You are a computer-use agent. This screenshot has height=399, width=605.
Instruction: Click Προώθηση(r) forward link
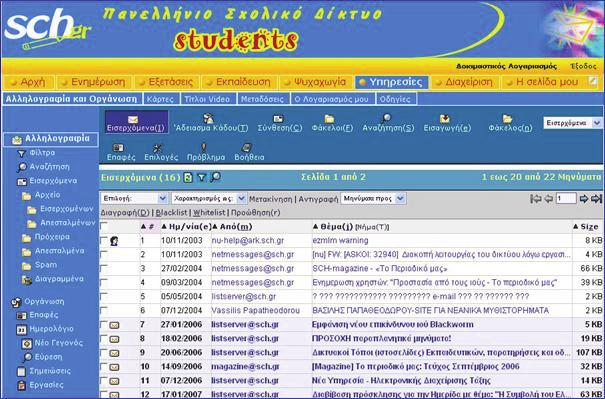255,213
